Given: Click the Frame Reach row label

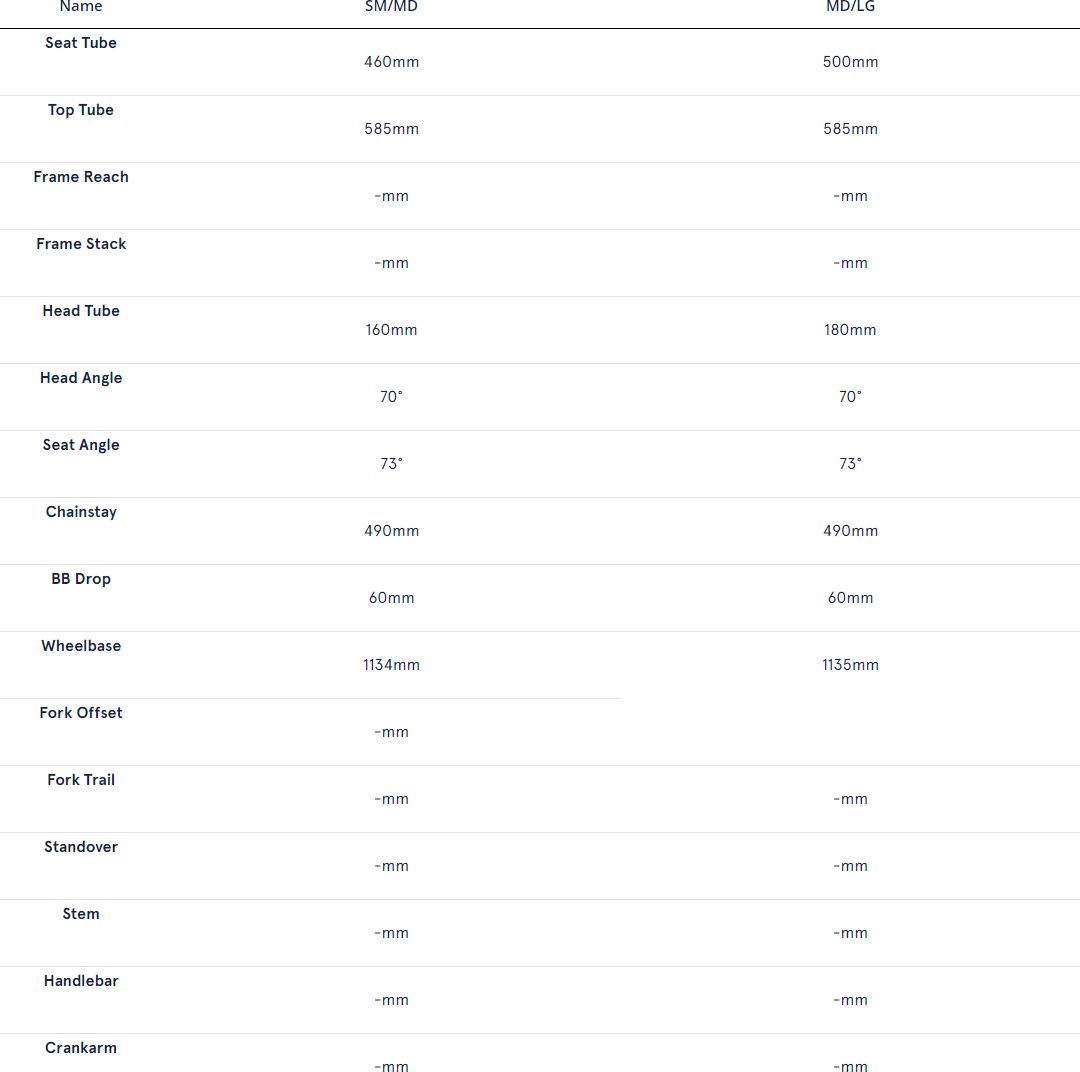Looking at the screenshot, I should pyautogui.click(x=81, y=177).
